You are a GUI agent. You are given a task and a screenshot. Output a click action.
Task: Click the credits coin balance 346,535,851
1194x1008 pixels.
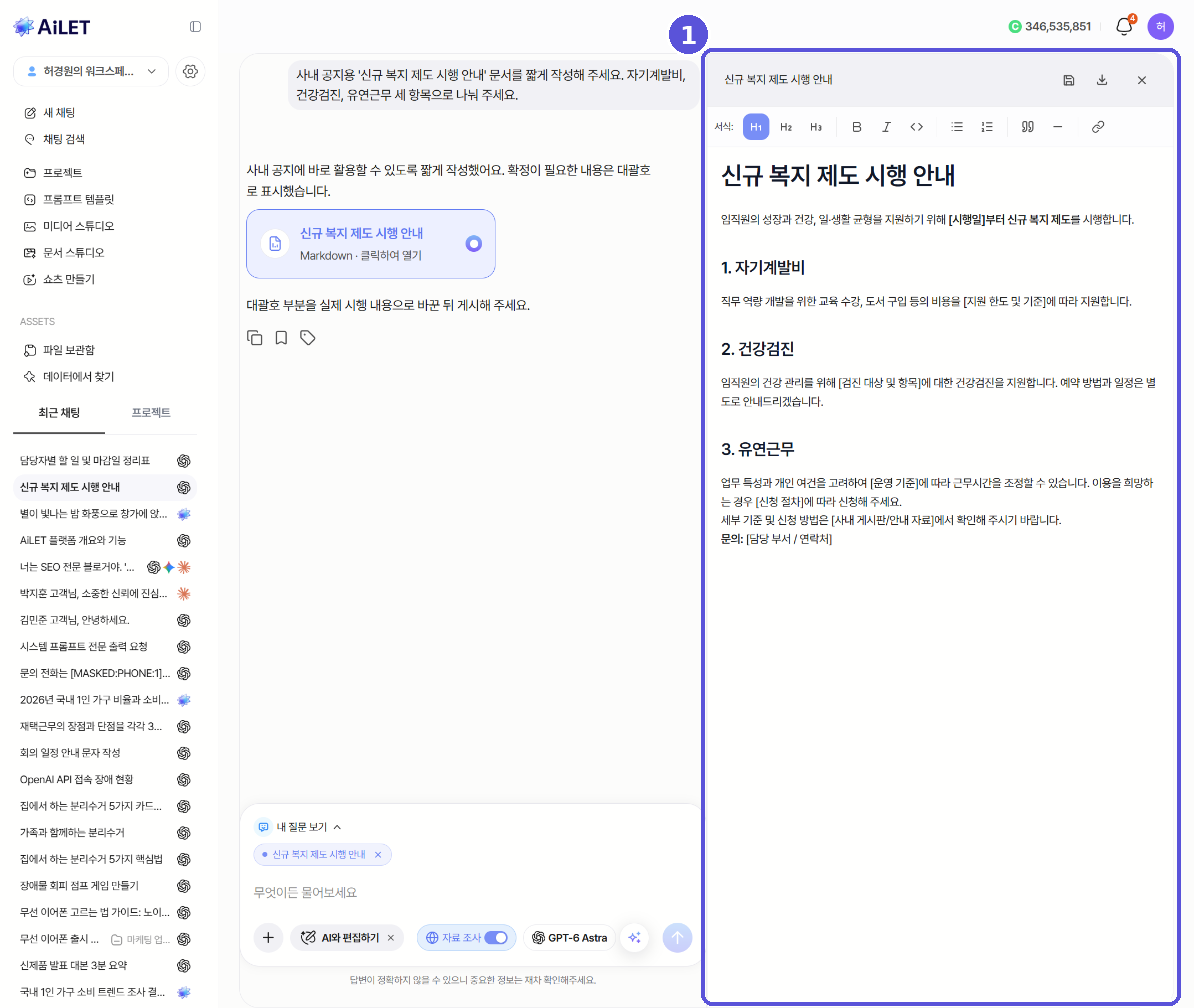pos(1049,27)
